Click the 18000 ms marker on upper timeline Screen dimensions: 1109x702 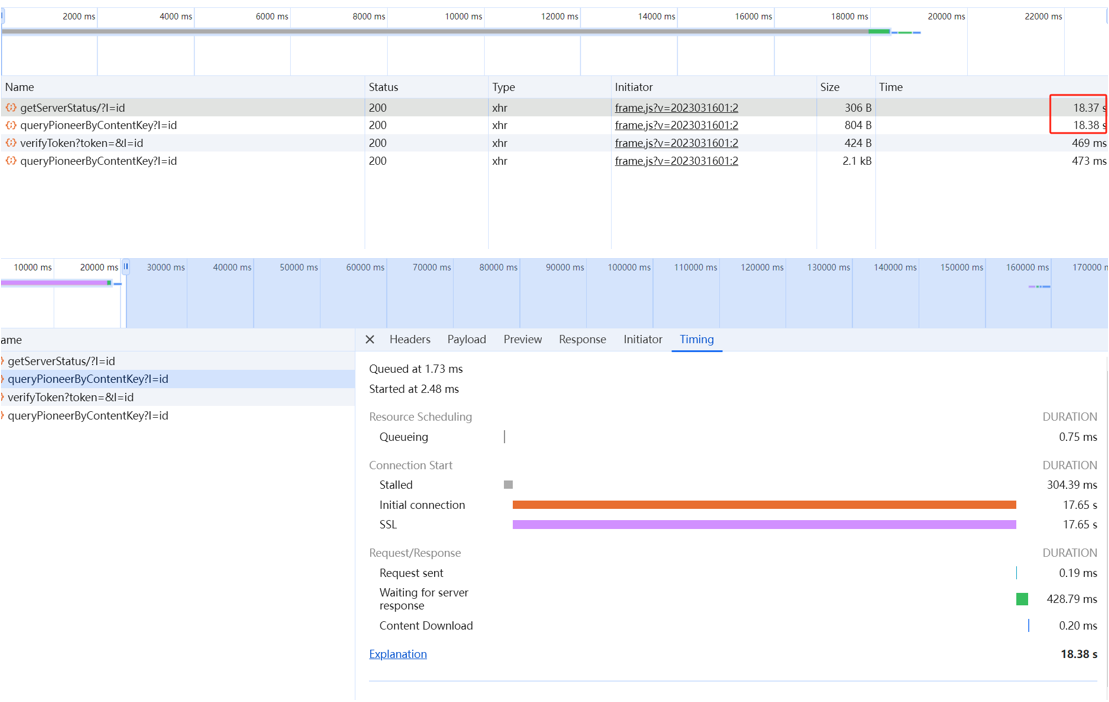(849, 16)
